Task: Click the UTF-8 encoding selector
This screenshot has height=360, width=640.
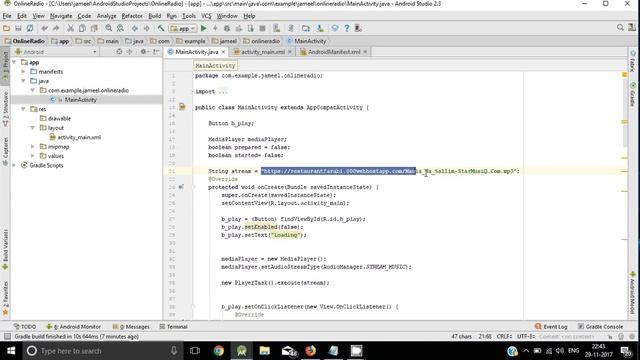Action: click(526, 336)
